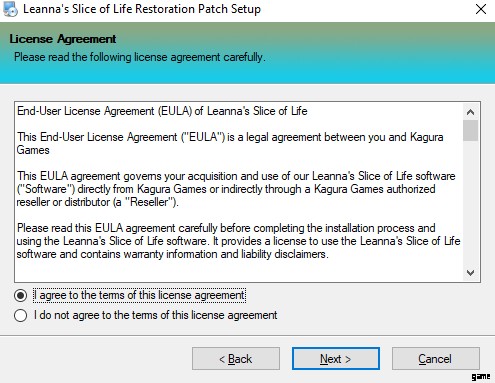
Task: Select the 'I agree' radio button
Action: pos(21,295)
